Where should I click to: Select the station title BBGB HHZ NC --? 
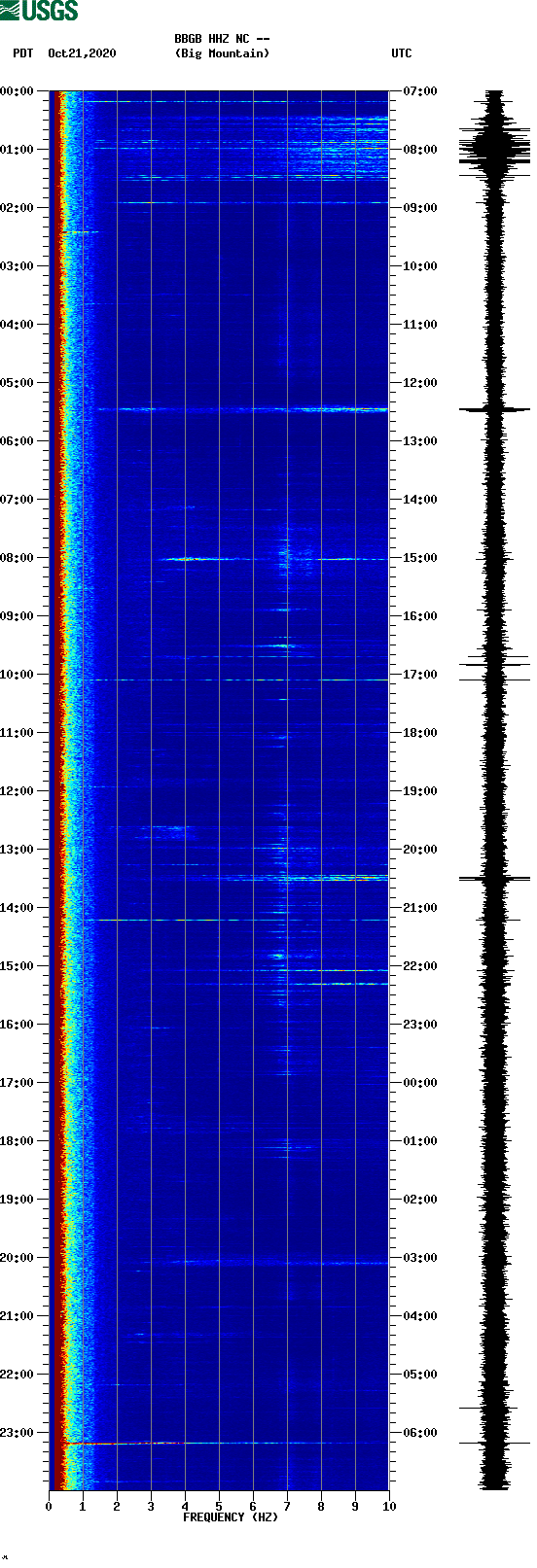tap(222, 39)
